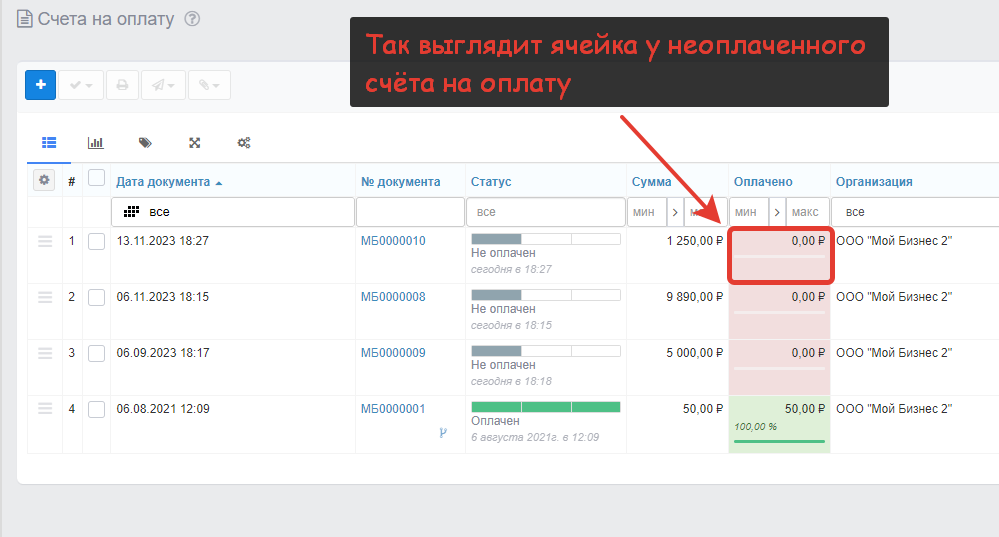
Task: Click the Сумма 'мин' filter field
Action: (647, 212)
